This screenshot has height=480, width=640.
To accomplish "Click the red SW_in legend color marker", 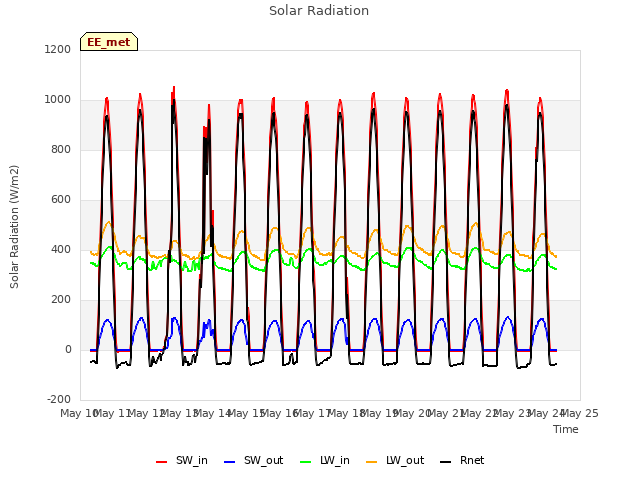I will 162,462.
